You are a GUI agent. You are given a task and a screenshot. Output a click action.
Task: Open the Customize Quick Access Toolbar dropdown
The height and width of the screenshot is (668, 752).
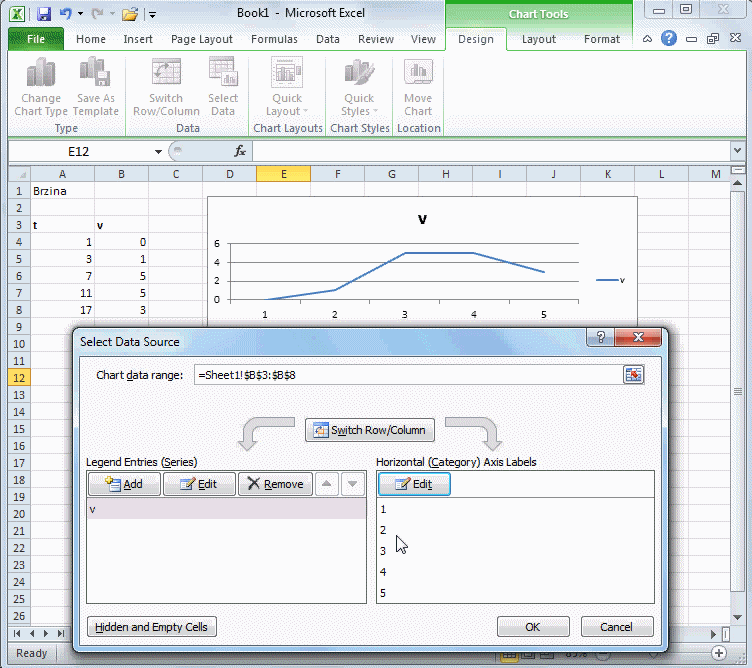tap(152, 14)
